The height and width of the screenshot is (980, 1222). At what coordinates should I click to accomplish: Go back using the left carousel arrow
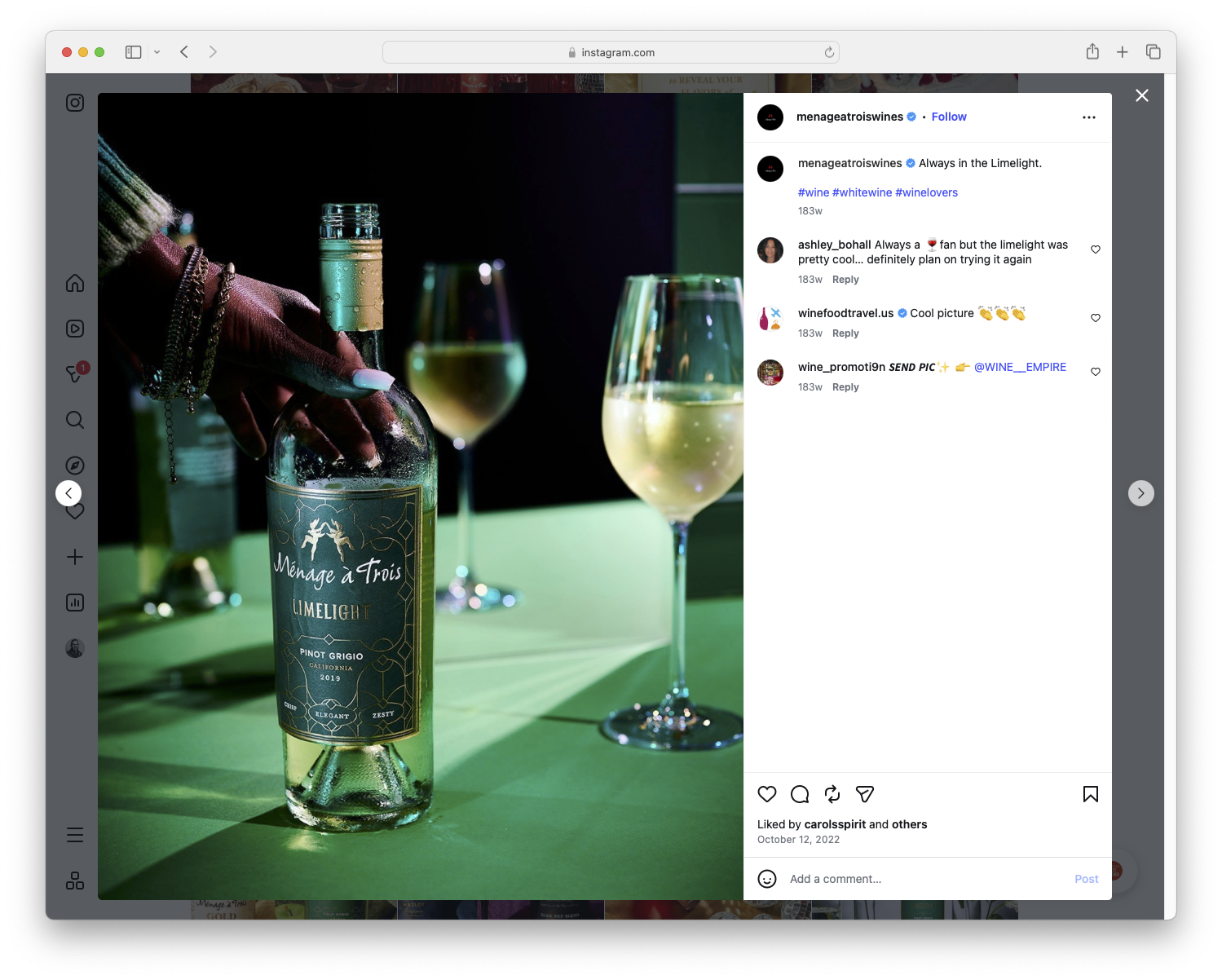click(x=68, y=493)
